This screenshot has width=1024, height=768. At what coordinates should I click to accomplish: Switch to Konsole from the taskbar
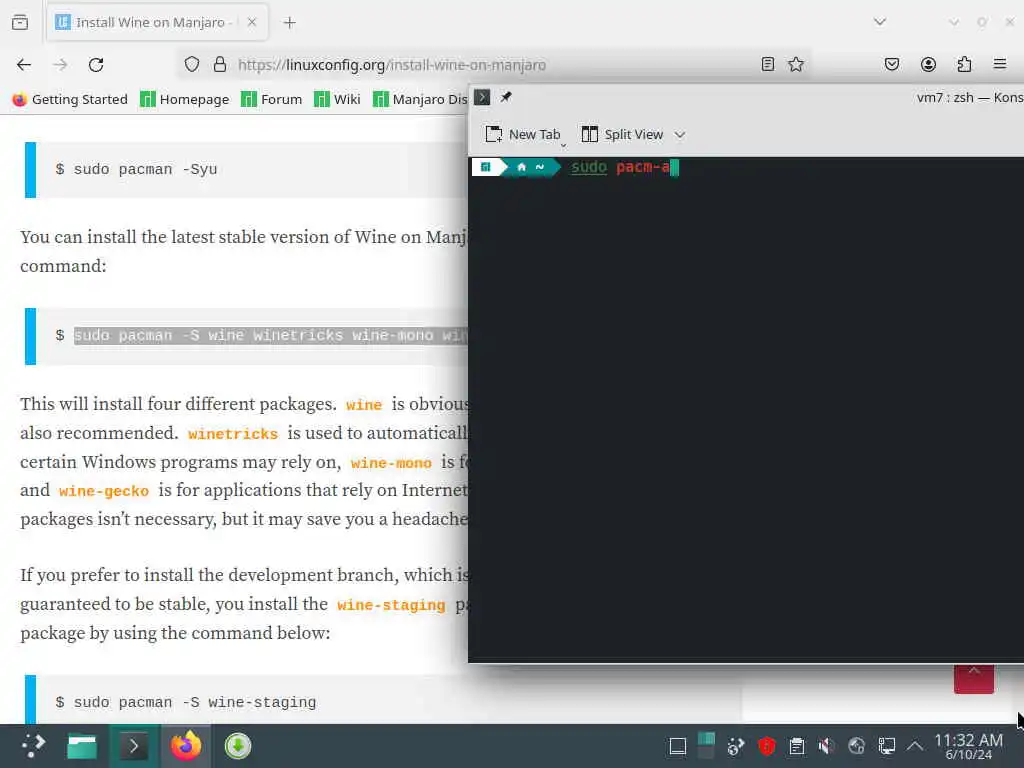pos(134,746)
